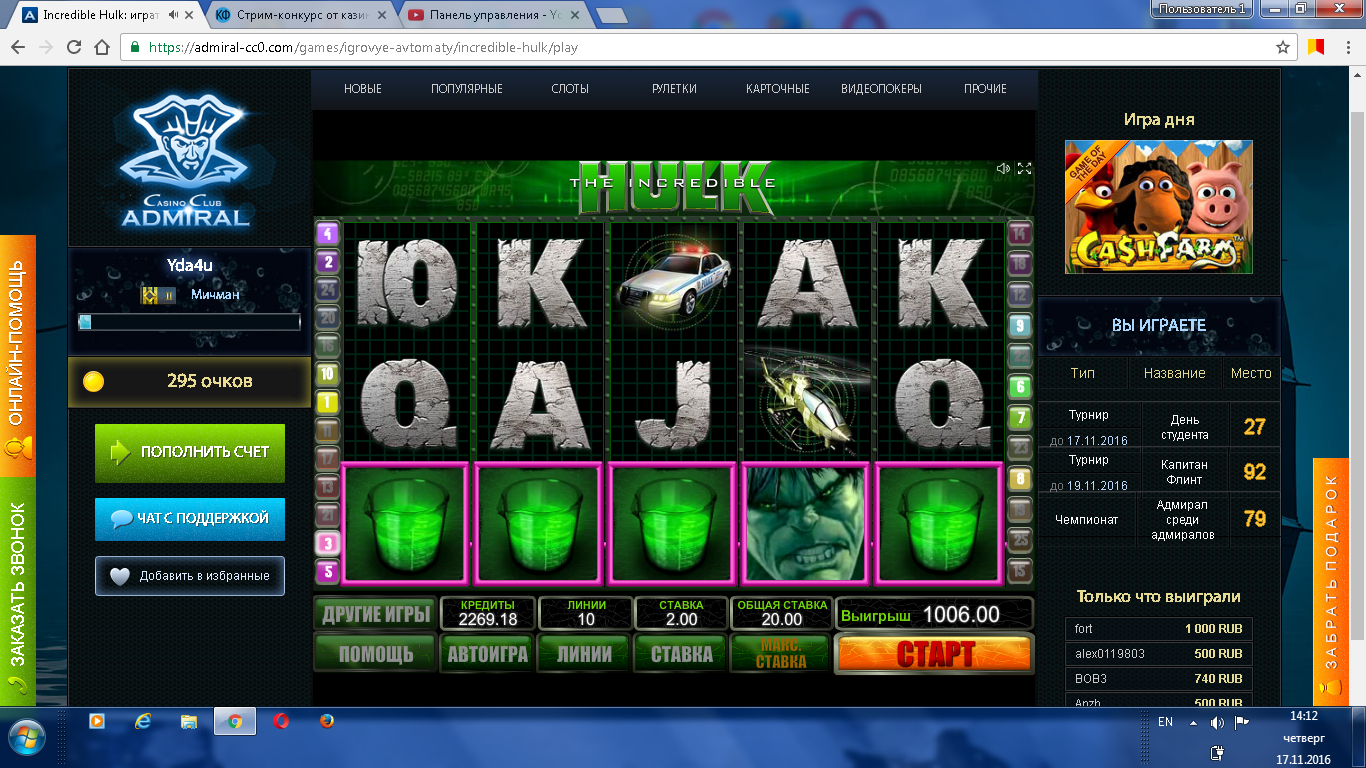Bookmark this page with the star
The height and width of the screenshot is (768, 1366).
point(1283,47)
